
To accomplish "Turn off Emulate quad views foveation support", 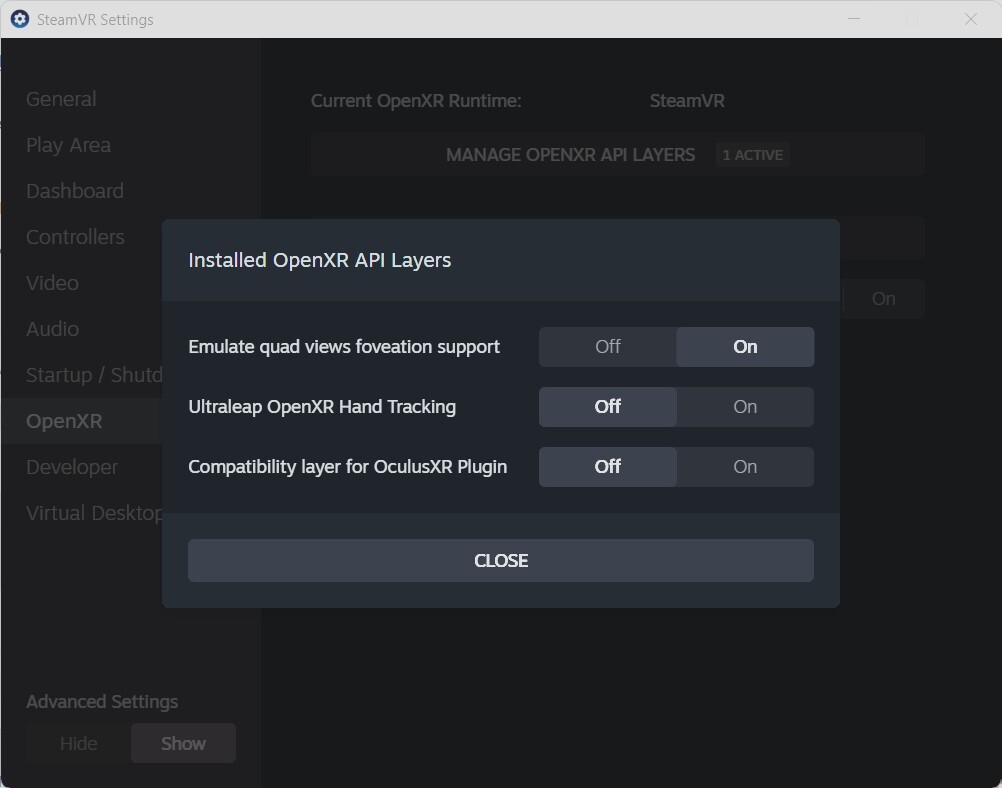I will pyautogui.click(x=608, y=347).
